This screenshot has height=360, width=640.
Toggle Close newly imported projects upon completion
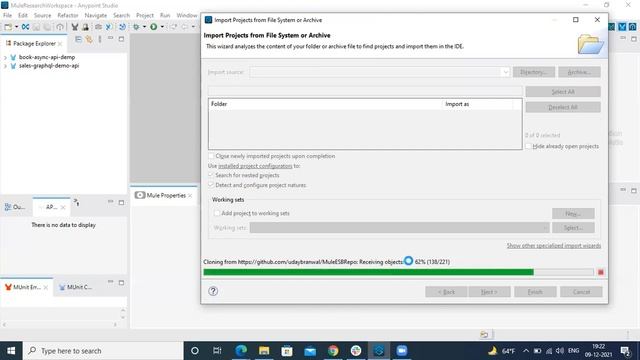coord(211,156)
